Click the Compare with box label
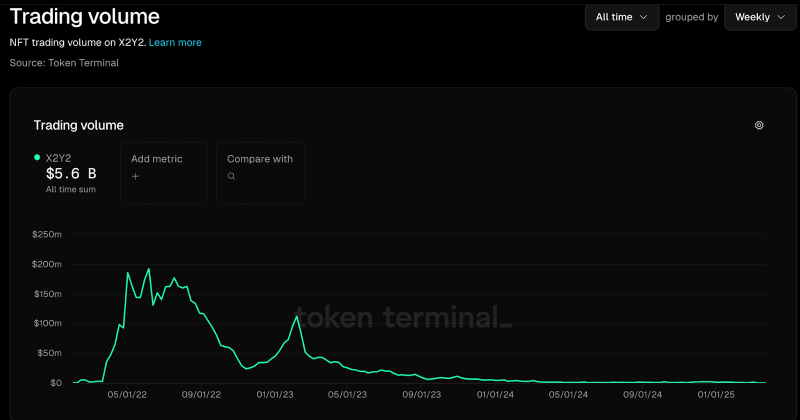 tap(260, 159)
